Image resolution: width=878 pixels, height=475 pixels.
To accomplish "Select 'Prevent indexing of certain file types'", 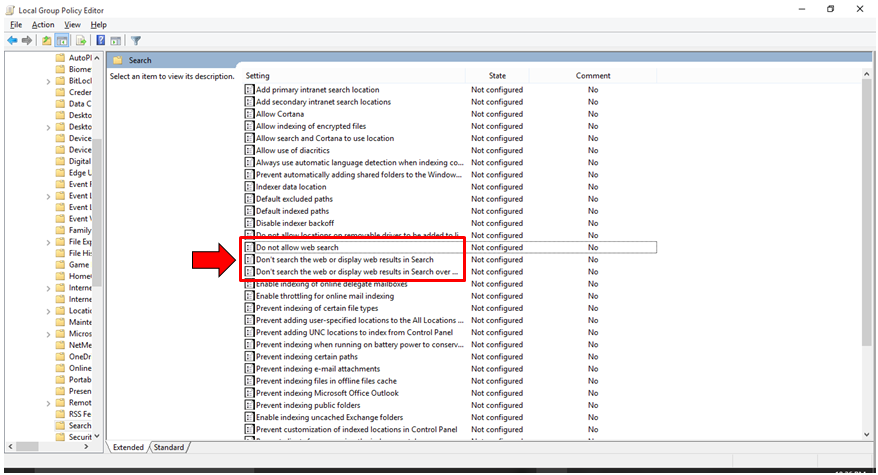I will [x=317, y=308].
